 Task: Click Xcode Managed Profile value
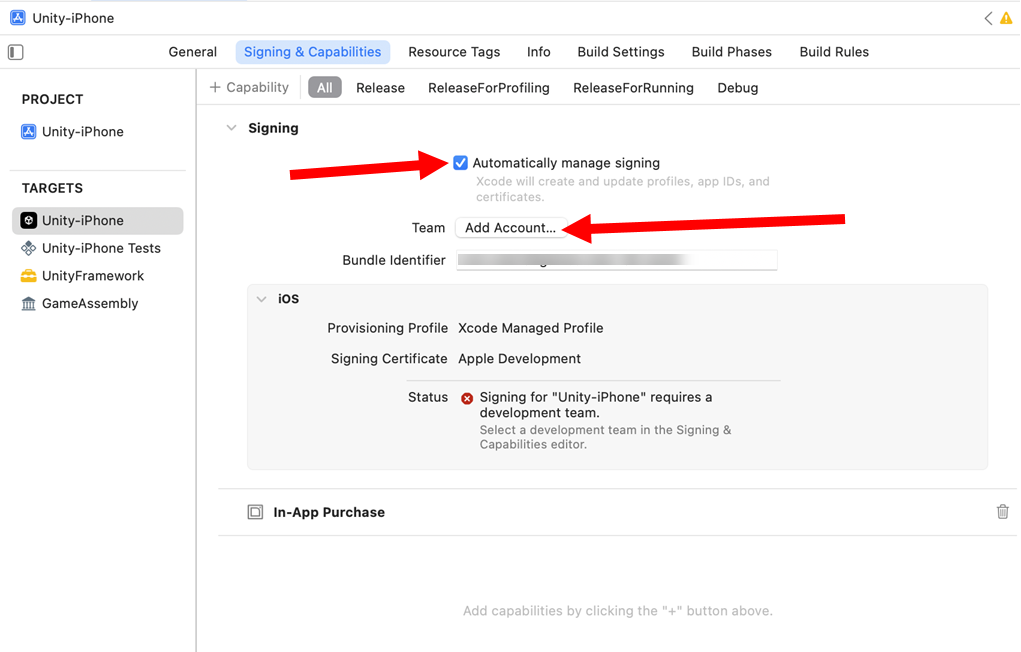531,328
